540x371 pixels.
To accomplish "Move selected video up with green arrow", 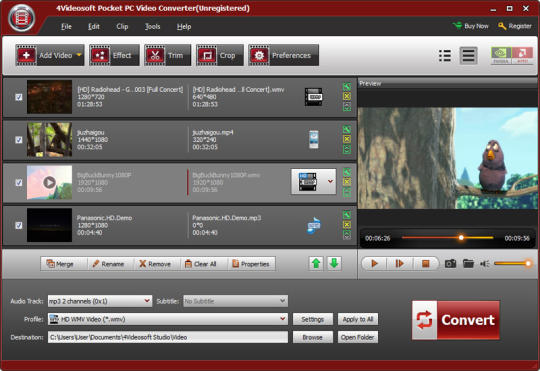I will [x=316, y=264].
